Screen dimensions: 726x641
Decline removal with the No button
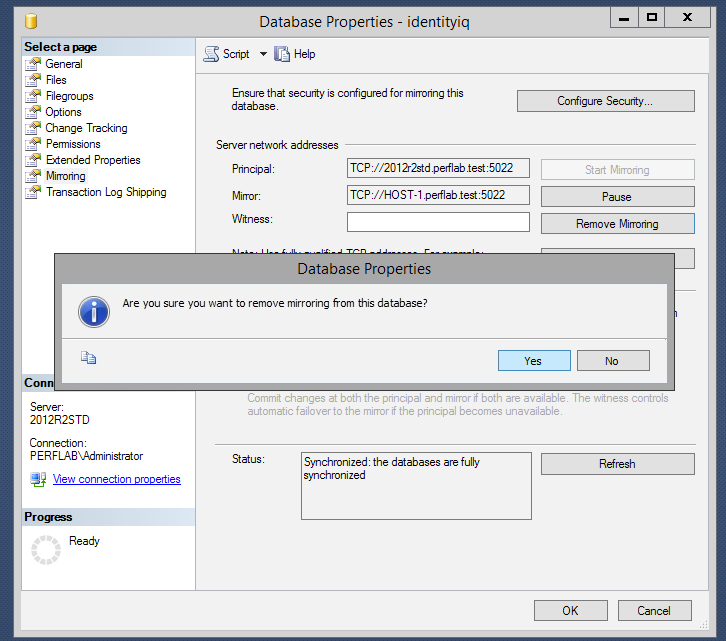pyautogui.click(x=613, y=361)
